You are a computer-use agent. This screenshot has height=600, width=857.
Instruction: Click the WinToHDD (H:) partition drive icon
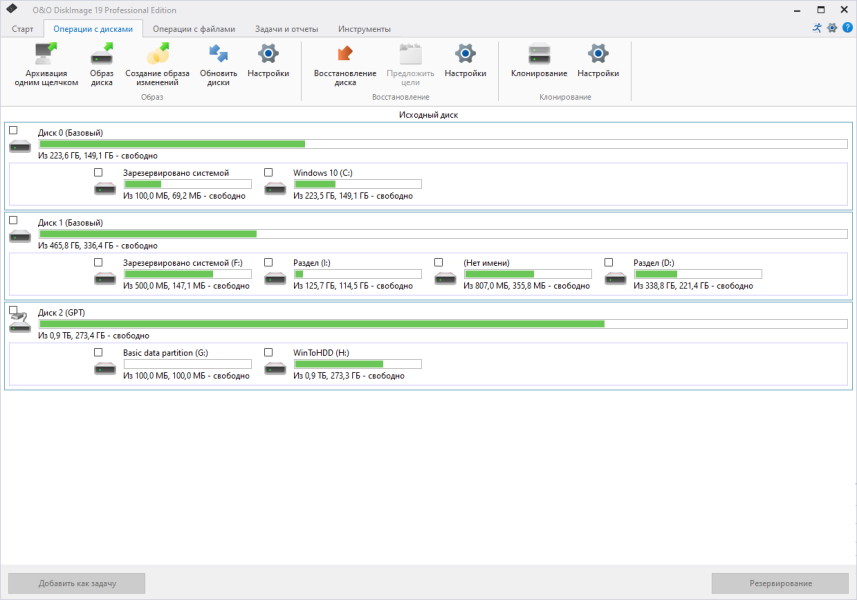click(x=275, y=369)
